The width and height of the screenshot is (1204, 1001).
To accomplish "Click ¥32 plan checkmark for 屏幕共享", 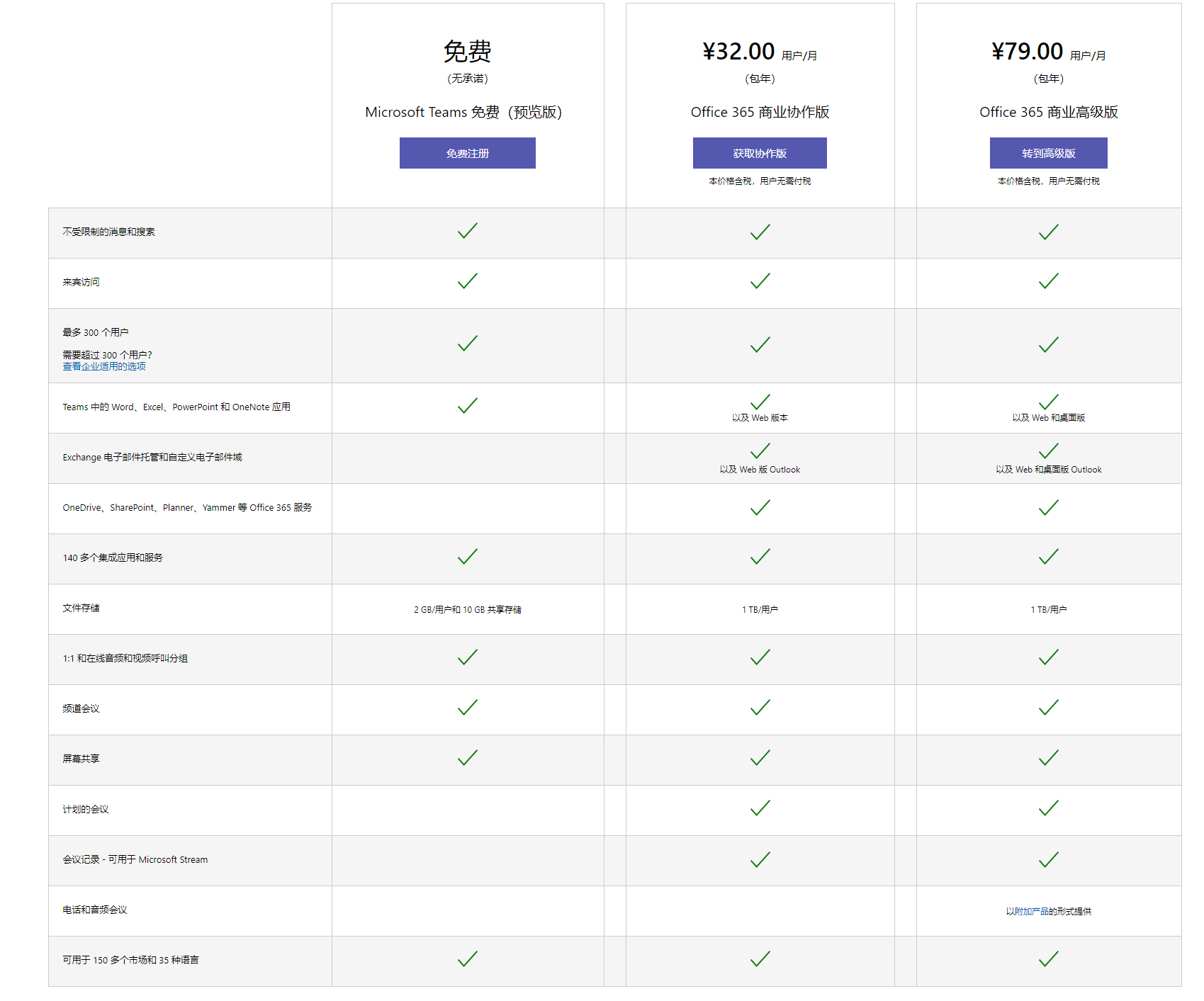I will 760,758.
